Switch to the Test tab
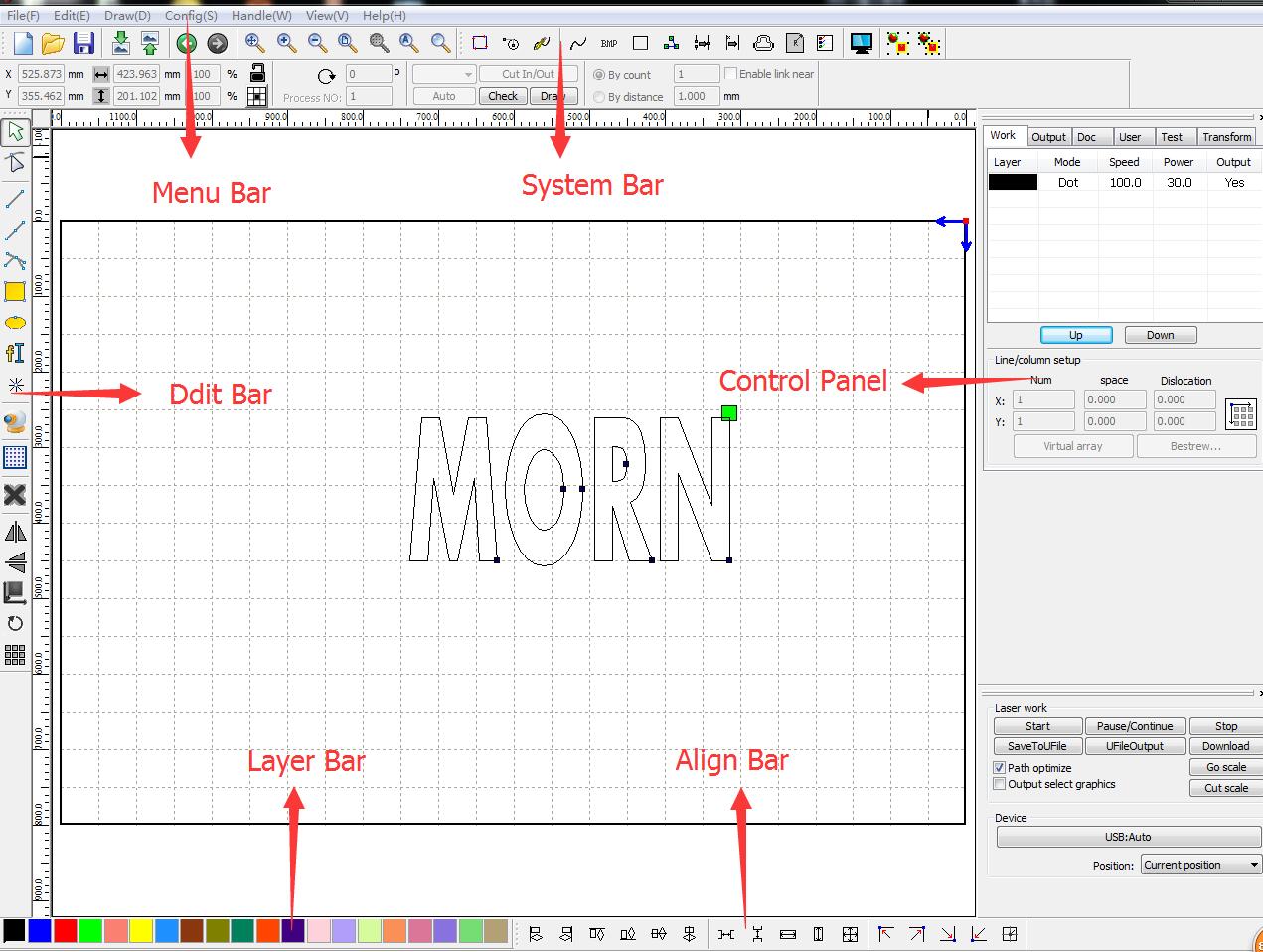 1172,137
